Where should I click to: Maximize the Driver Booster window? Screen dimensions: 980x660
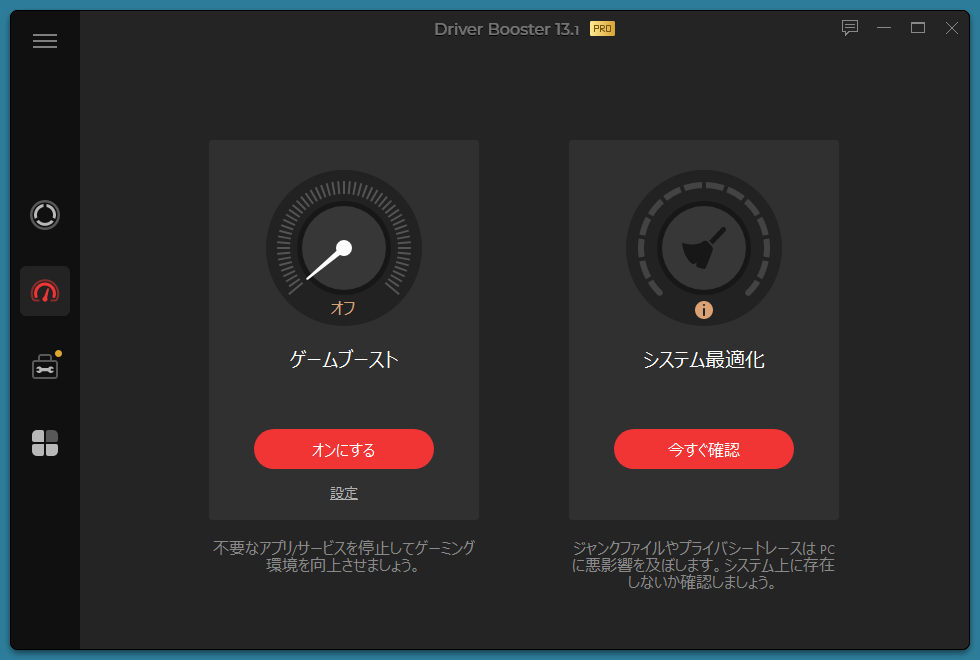click(918, 28)
